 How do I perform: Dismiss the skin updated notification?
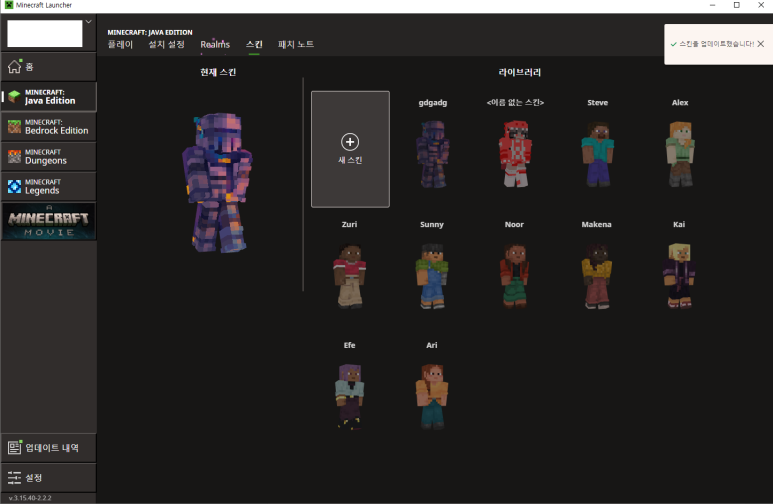coord(761,44)
